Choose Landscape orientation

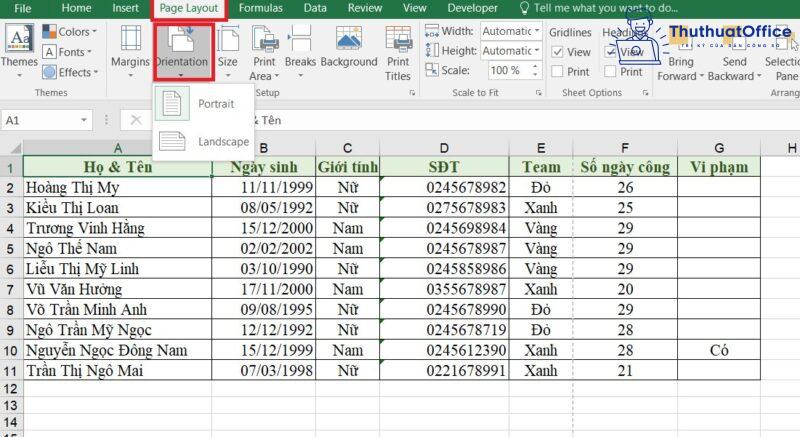pyautogui.click(x=204, y=141)
